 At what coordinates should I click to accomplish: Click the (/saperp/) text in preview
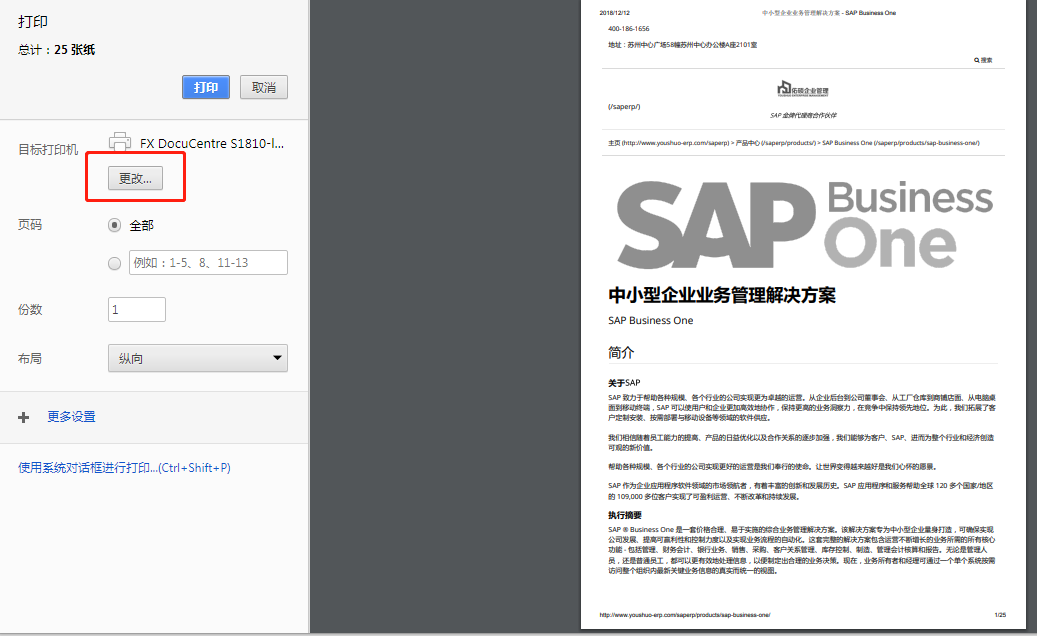pos(624,106)
